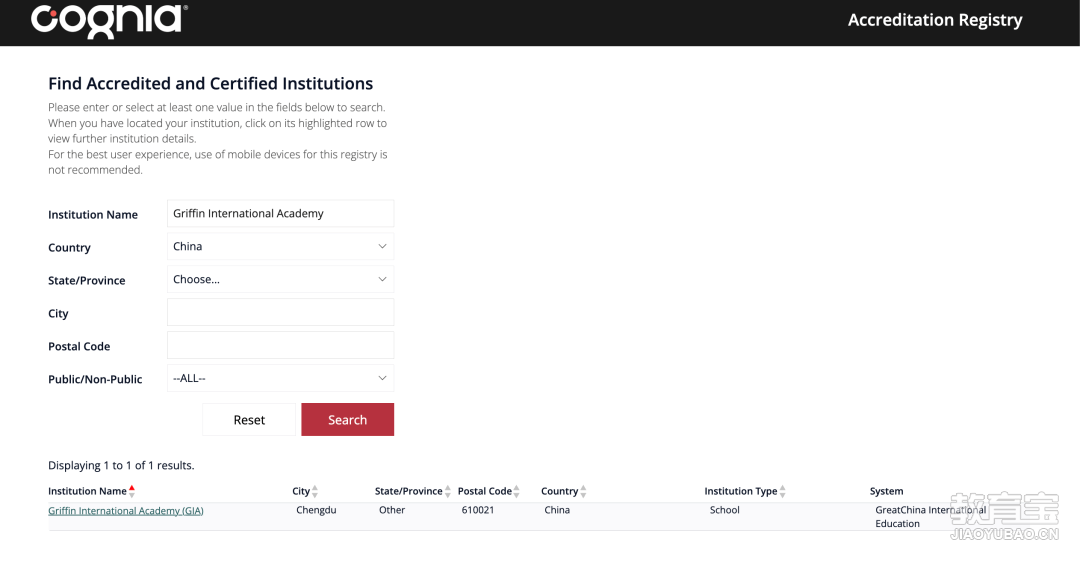This screenshot has height=563, width=1080.
Task: Click the red Search button
Action: (347, 420)
